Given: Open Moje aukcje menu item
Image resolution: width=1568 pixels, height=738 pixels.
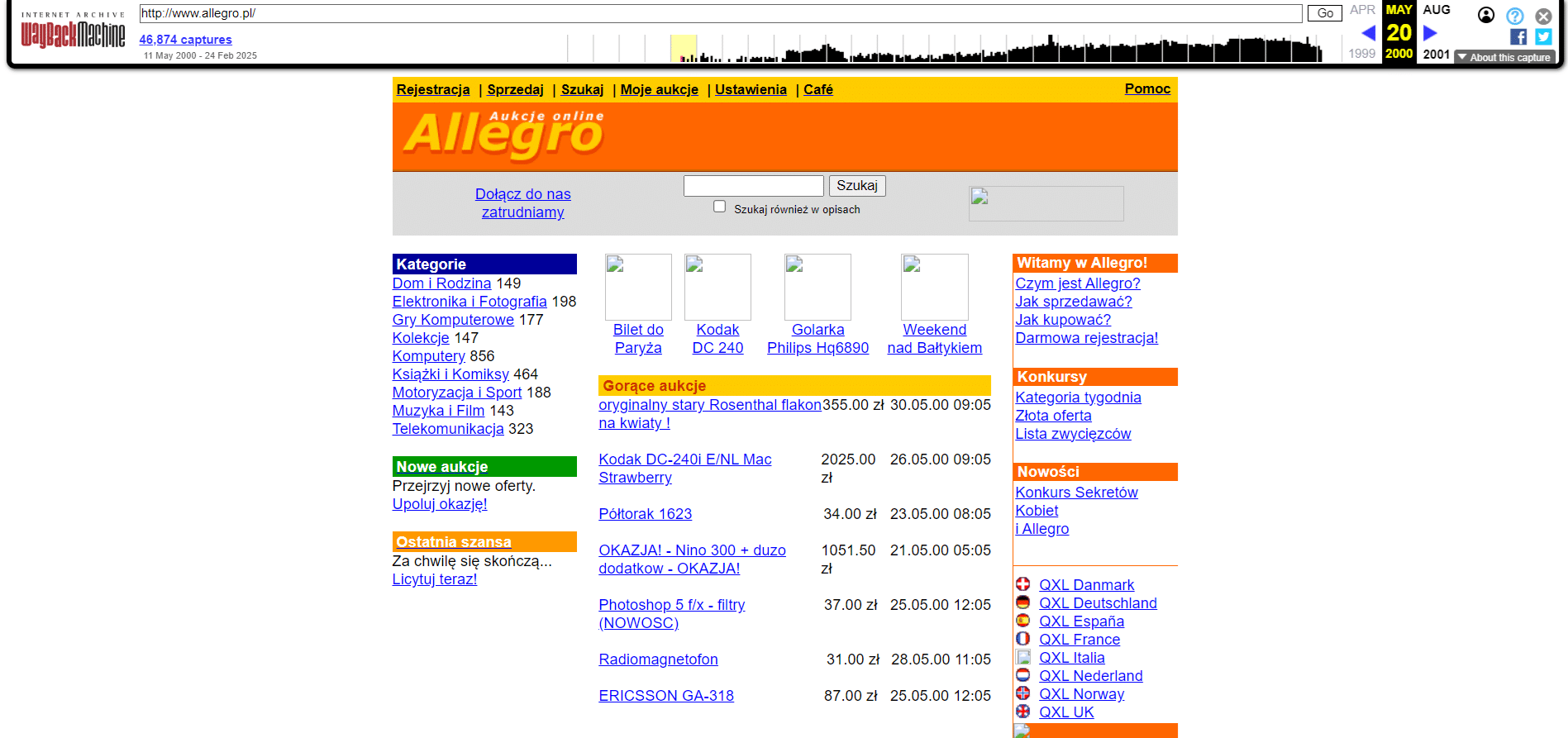Looking at the screenshot, I should [660, 89].
